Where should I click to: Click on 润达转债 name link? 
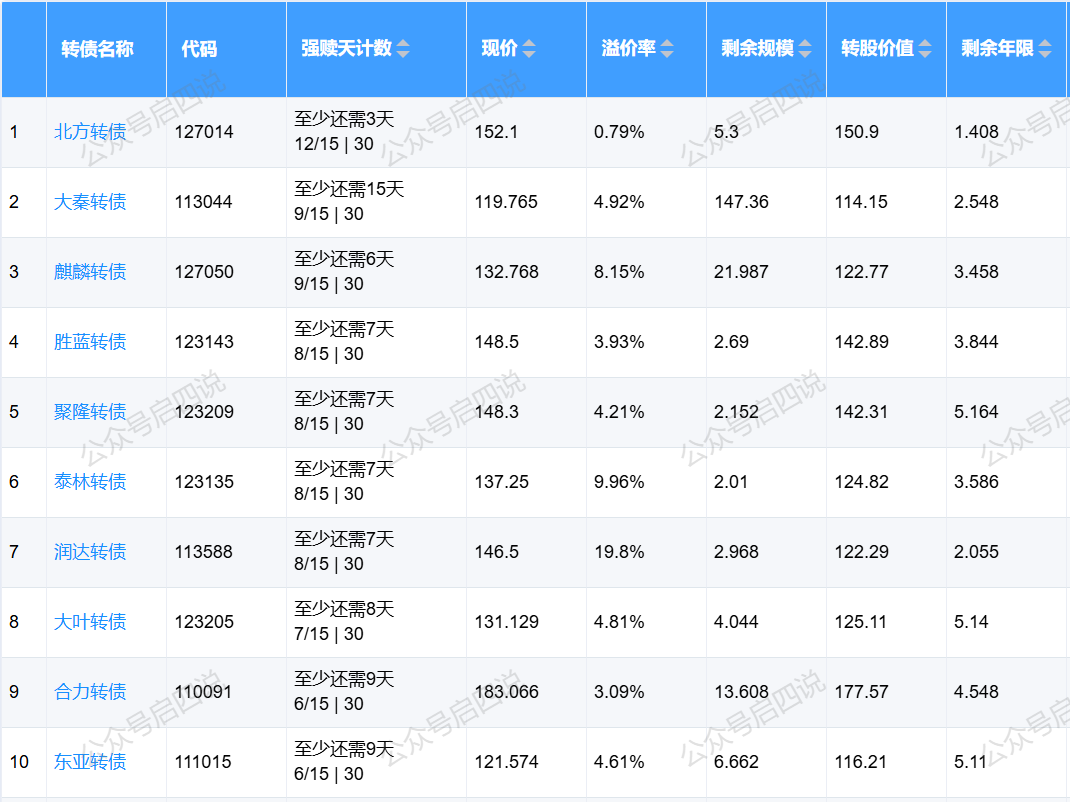tap(90, 552)
